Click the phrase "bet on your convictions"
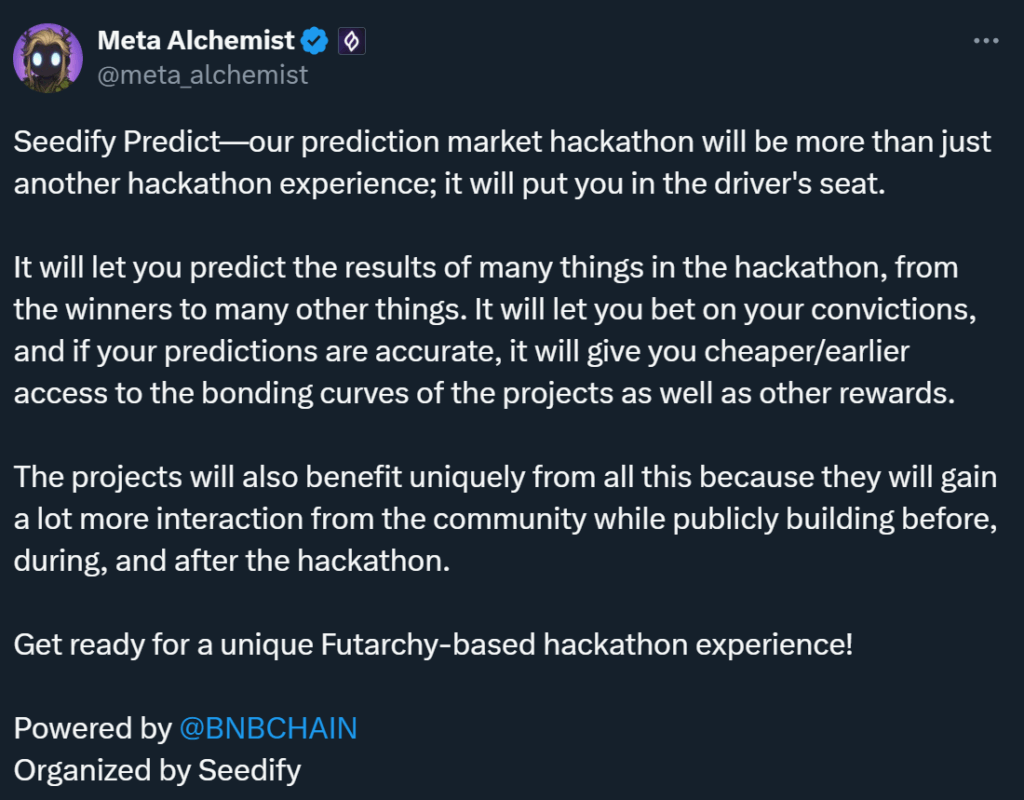The width and height of the screenshot is (1024, 800). [x=811, y=309]
